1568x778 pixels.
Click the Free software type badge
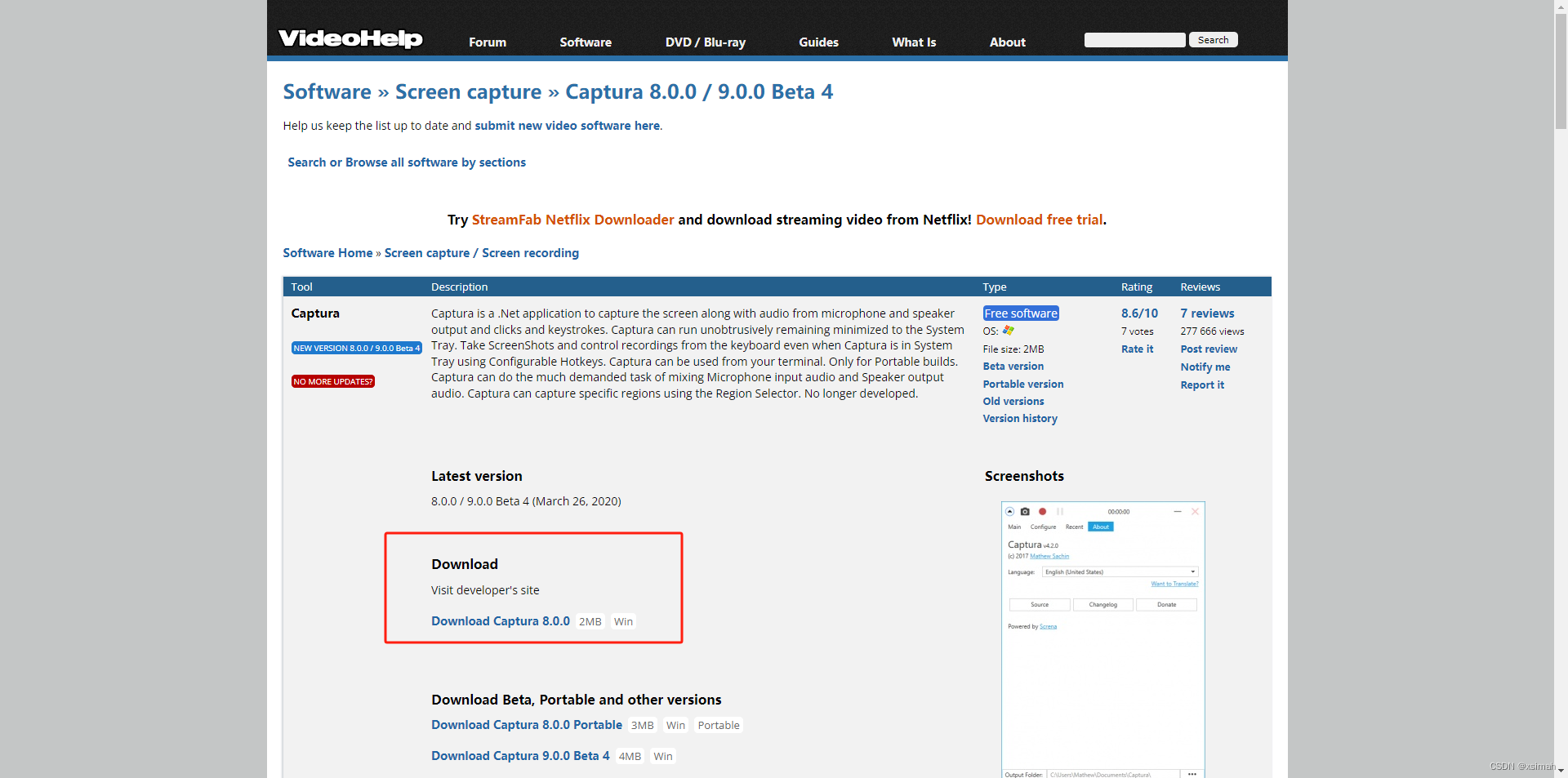[x=1021, y=313]
